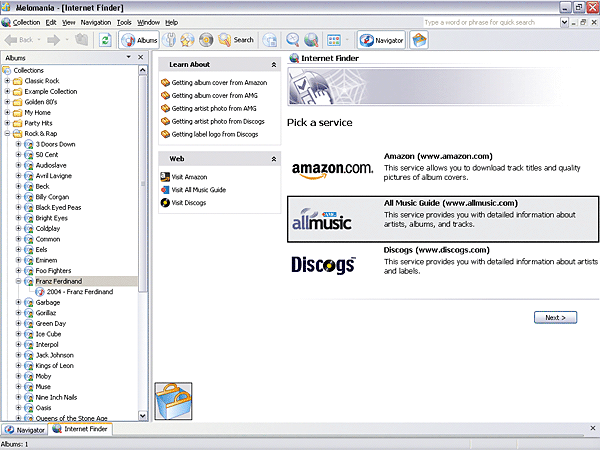Select the Party Hits collection folder
Image resolution: width=600 pixels, height=450 pixels.
[38, 123]
